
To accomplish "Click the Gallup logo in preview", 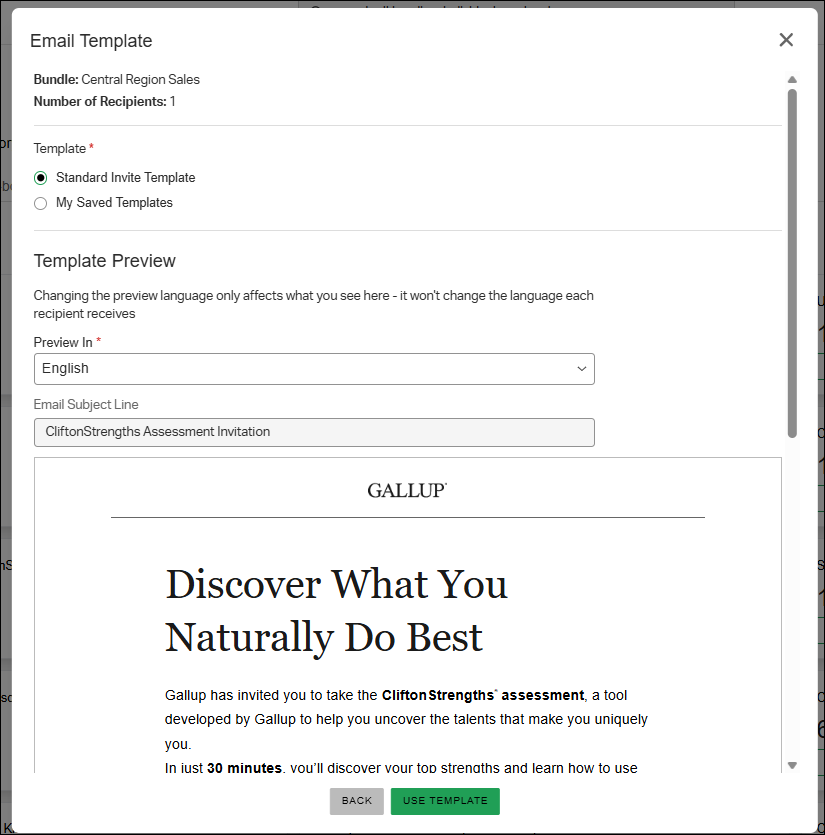I will pos(407,490).
